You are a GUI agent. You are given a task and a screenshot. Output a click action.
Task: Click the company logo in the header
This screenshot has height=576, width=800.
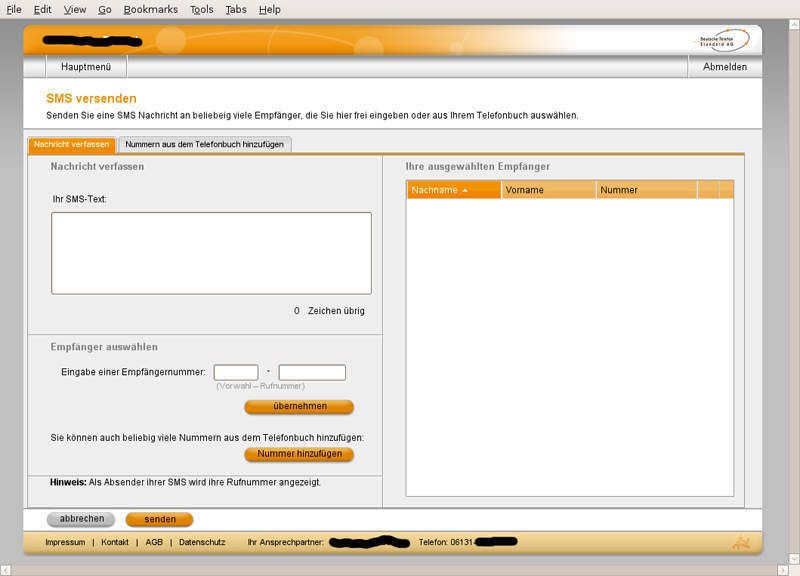[722, 40]
